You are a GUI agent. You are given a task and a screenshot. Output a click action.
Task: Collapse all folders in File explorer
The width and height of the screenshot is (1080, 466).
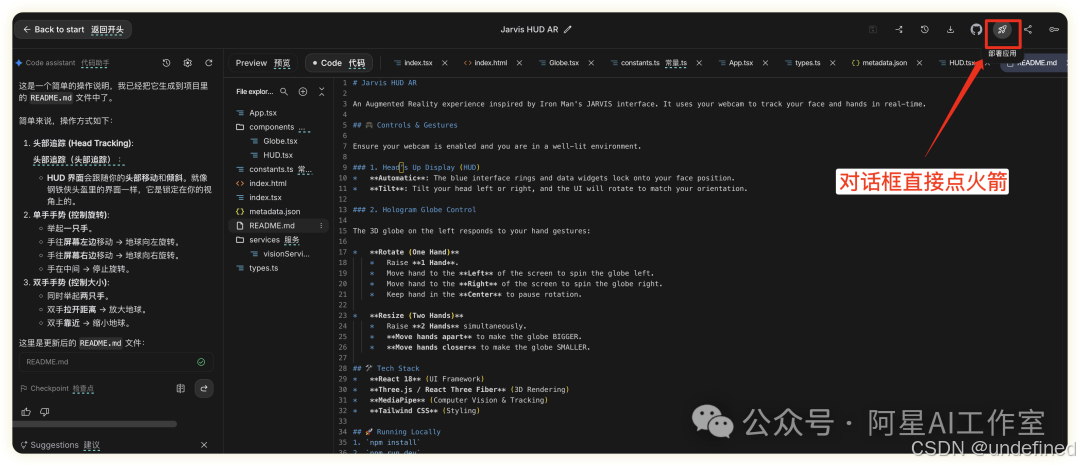pos(321,92)
